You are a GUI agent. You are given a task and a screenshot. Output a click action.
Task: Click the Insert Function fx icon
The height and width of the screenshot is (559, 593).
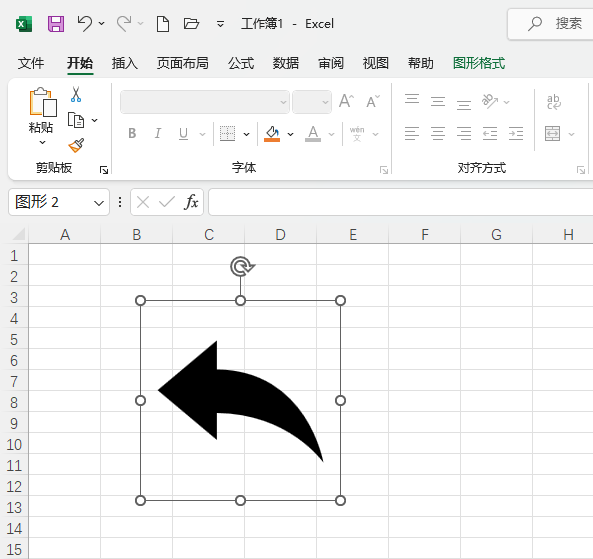click(x=191, y=202)
